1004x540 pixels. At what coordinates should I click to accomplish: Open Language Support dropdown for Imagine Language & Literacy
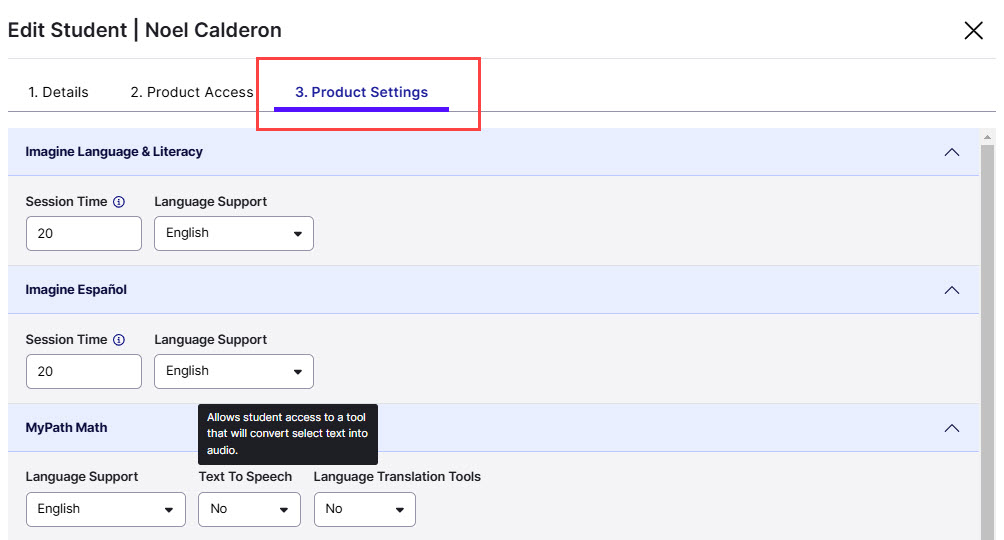(x=234, y=233)
